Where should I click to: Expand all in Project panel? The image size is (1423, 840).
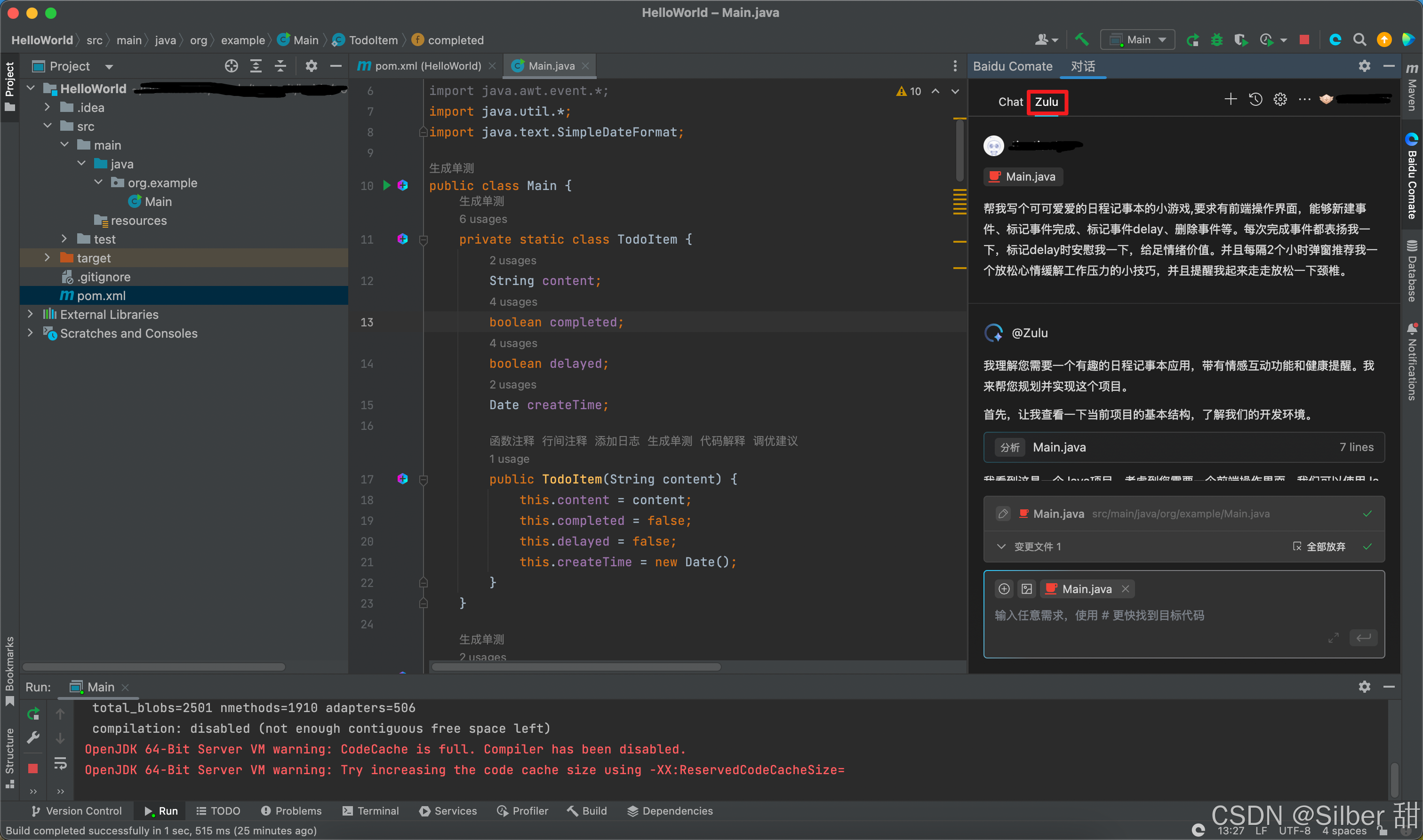coord(256,66)
